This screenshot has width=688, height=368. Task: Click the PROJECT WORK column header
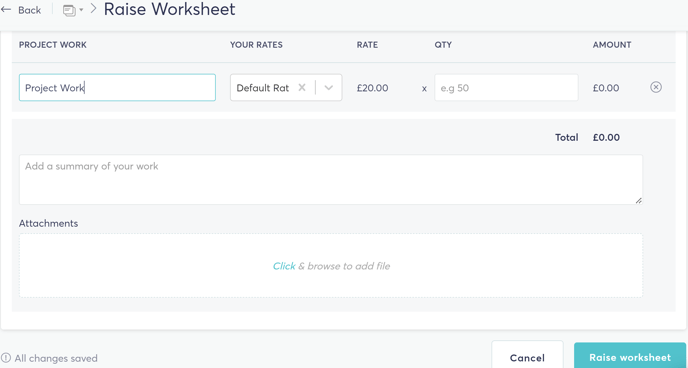click(x=53, y=45)
